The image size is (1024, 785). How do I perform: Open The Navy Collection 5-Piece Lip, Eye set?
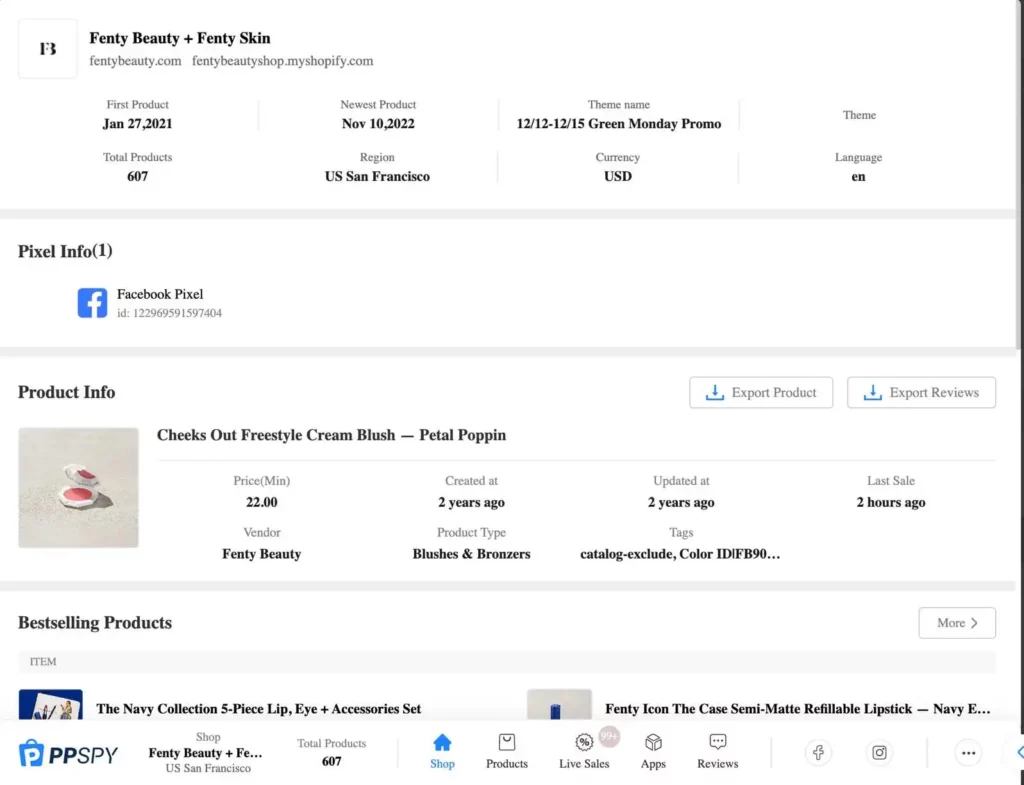(x=259, y=709)
